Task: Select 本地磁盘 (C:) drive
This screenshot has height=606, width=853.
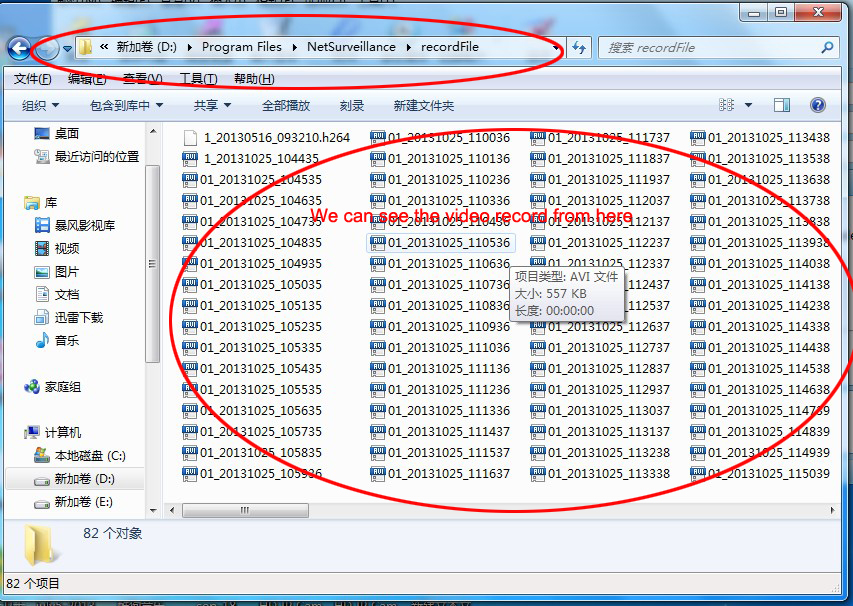Action: click(x=89, y=455)
